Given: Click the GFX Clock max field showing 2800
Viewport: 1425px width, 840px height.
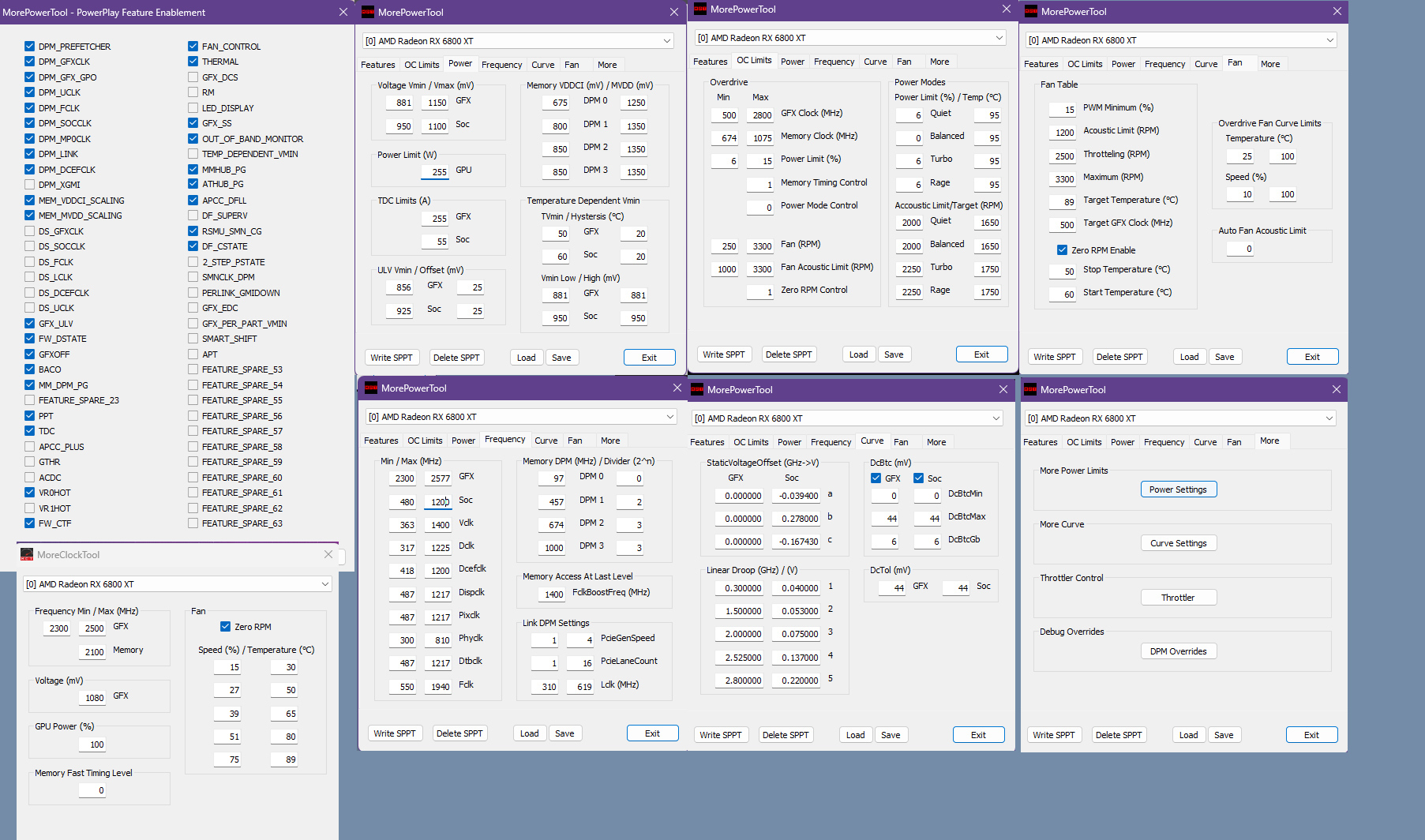Looking at the screenshot, I should click(759, 115).
